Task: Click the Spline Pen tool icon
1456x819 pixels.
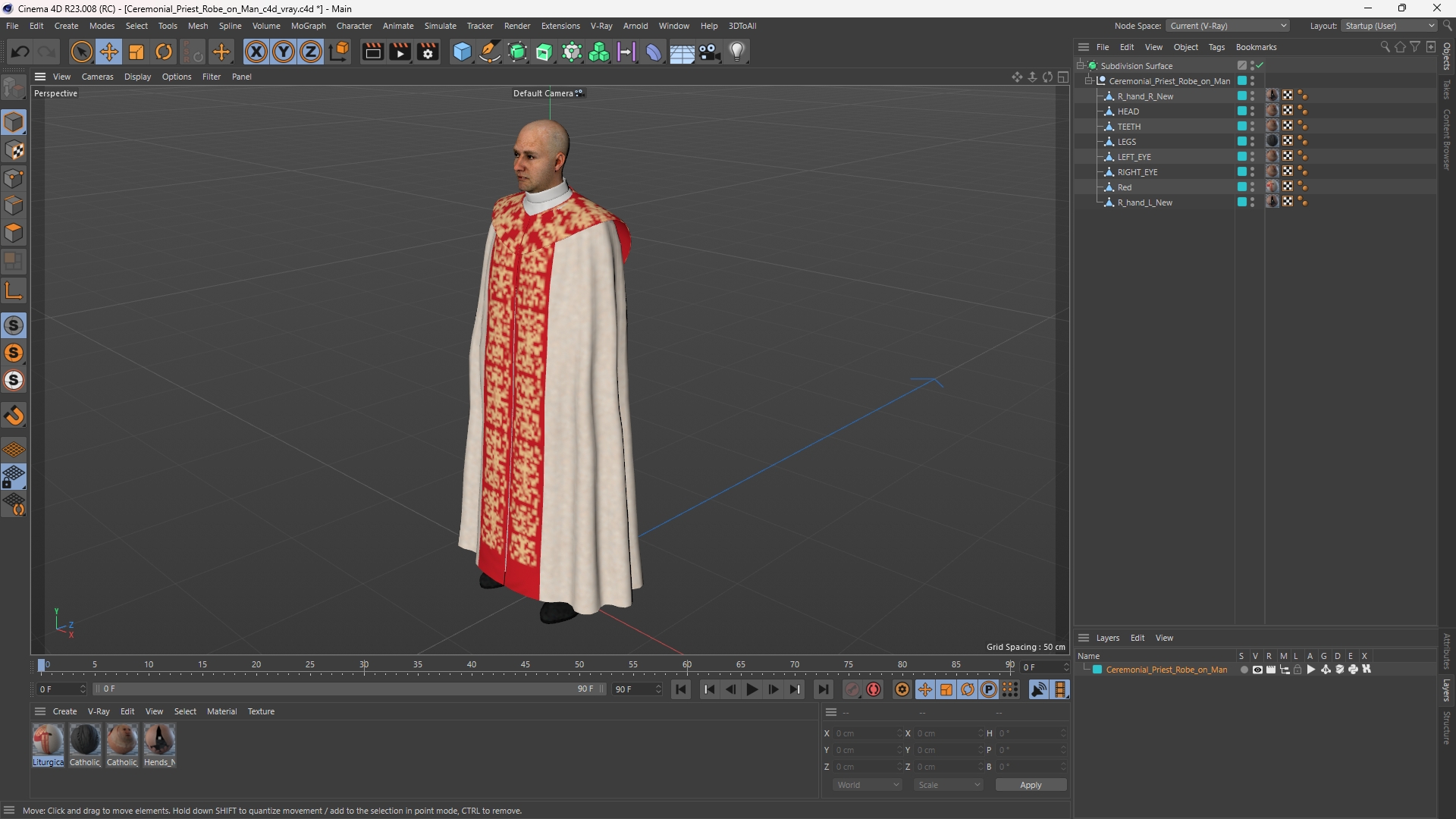Action: tap(490, 52)
